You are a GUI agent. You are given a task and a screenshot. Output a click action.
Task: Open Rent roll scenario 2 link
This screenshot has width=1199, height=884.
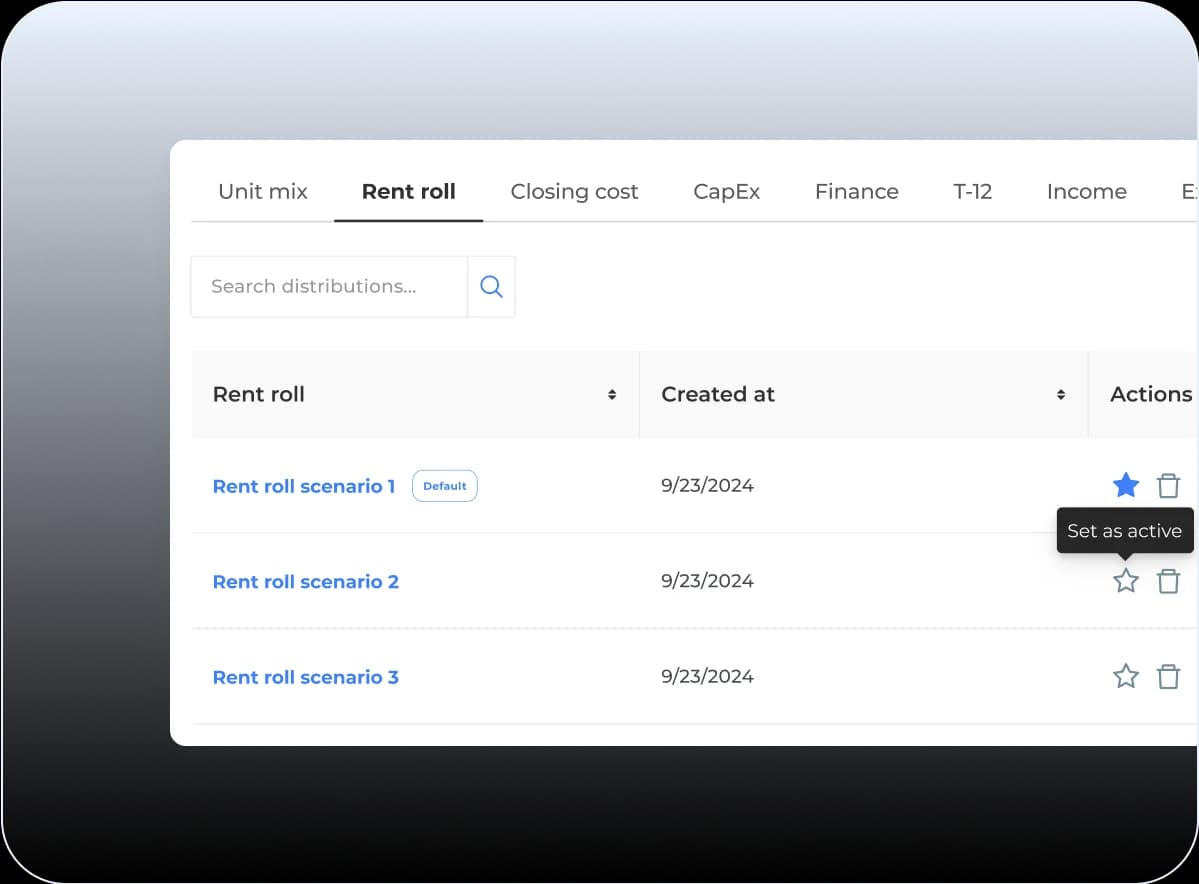coord(306,582)
